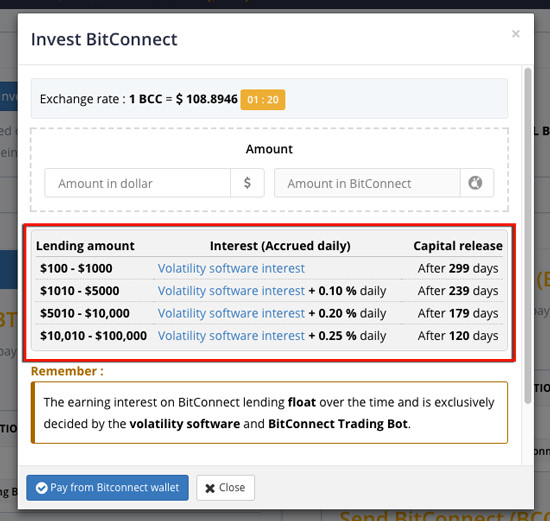The width and height of the screenshot is (550, 521).
Task: Focus the Amount in BitConnect input field
Action: (367, 183)
